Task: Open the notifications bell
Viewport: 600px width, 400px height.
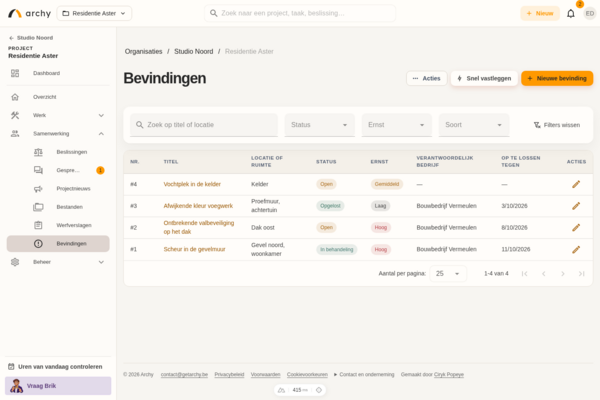Action: pos(571,13)
